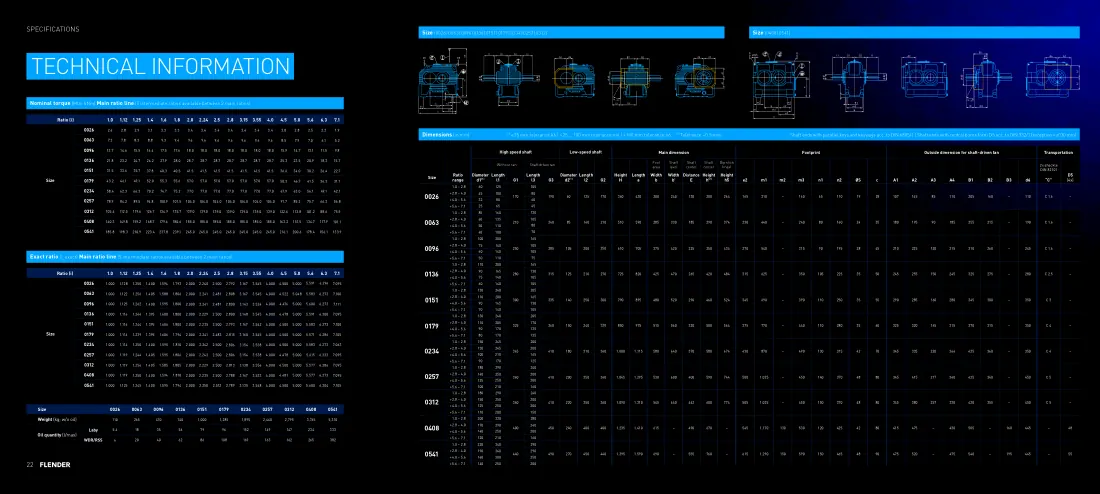Click ratio 1.12 header in Nominal torque table
Screen dimensions: 1100x494
tap(123, 119)
